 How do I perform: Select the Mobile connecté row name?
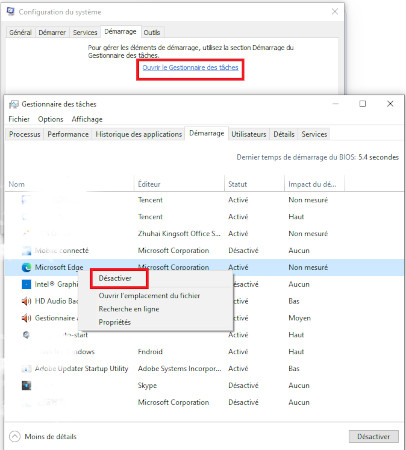[x=62, y=251]
